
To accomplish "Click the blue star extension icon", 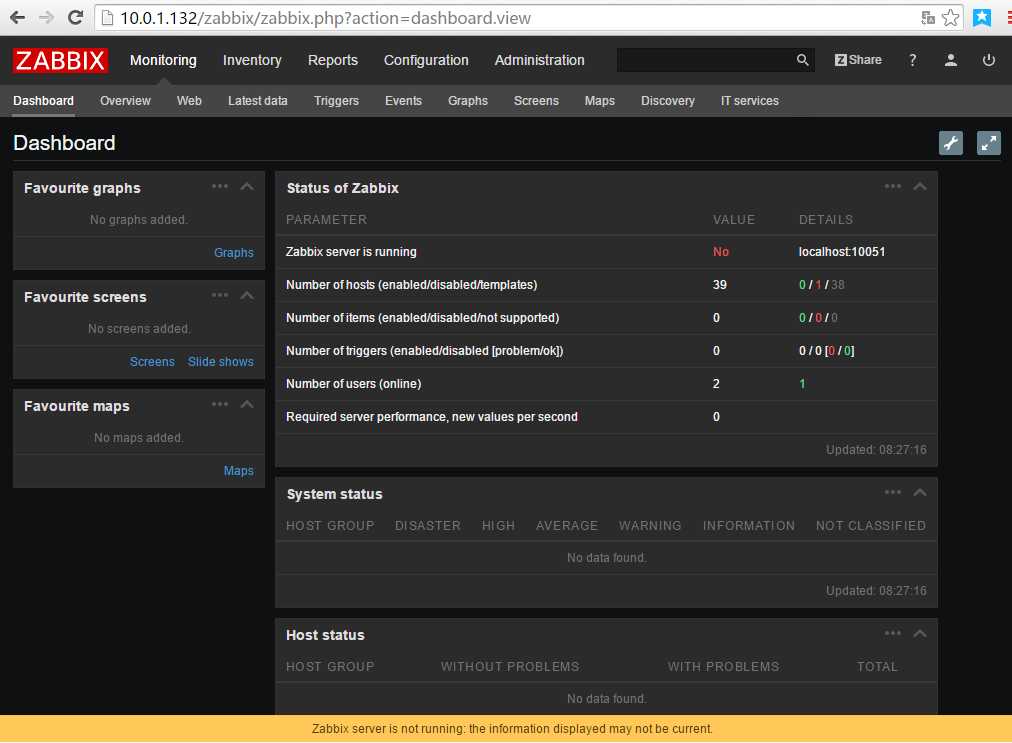I will pos(982,17).
